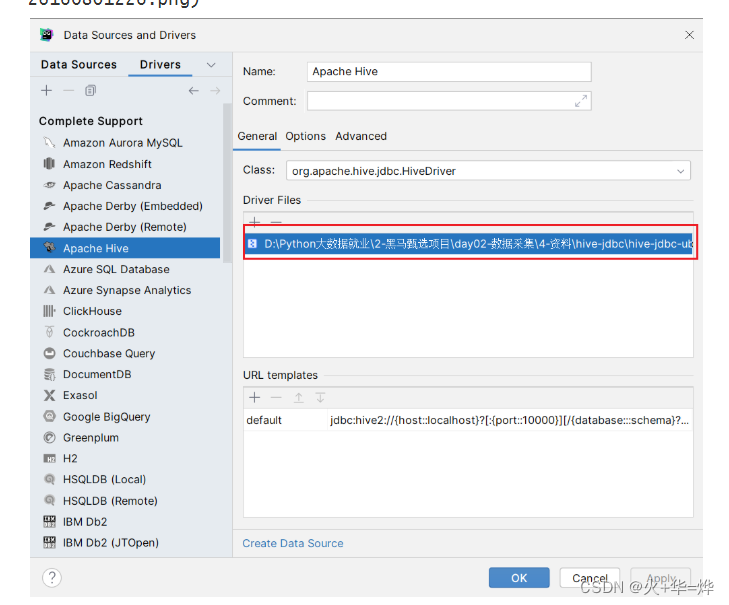The image size is (729, 605).
Task: Click the Amazon Redshift driver icon
Action: (49, 164)
